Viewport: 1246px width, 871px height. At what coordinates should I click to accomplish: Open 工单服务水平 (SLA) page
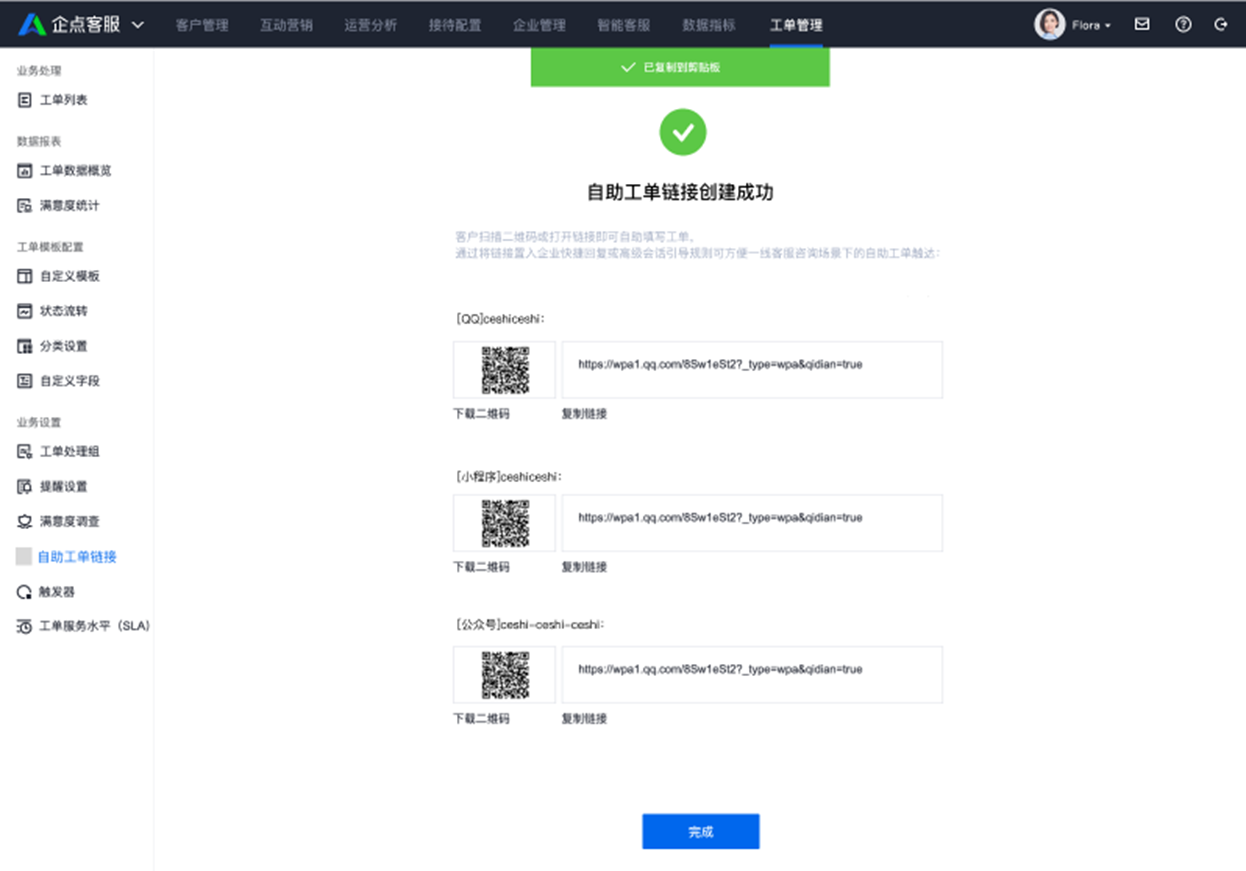[94, 627]
